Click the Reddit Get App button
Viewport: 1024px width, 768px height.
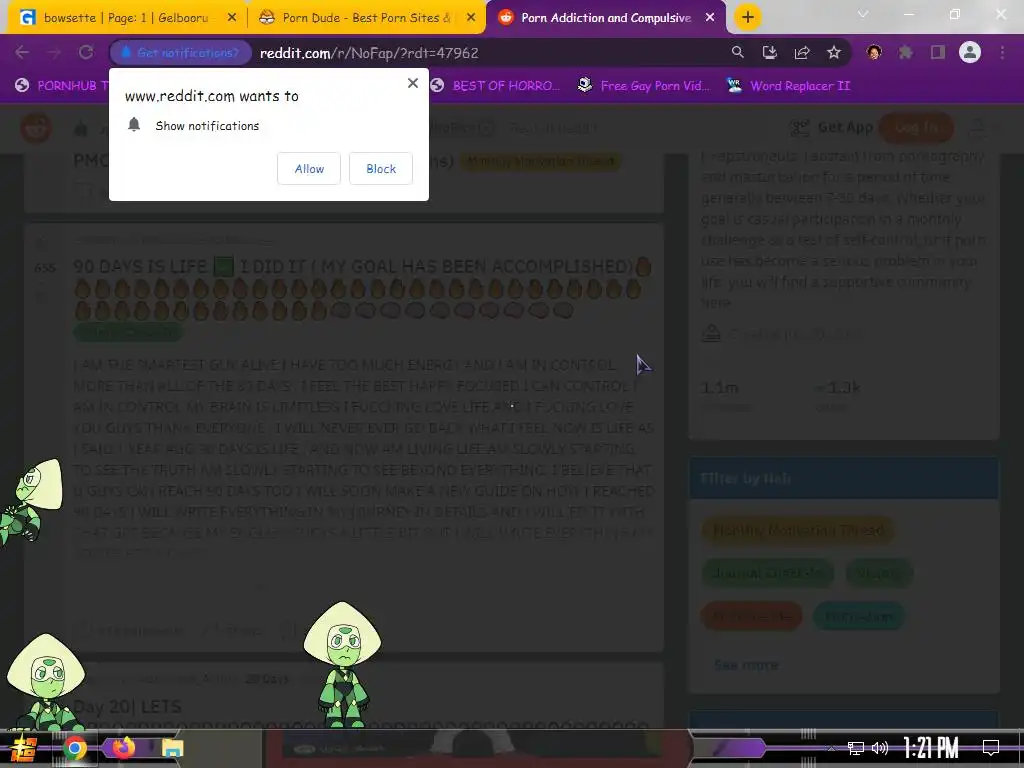(832, 127)
